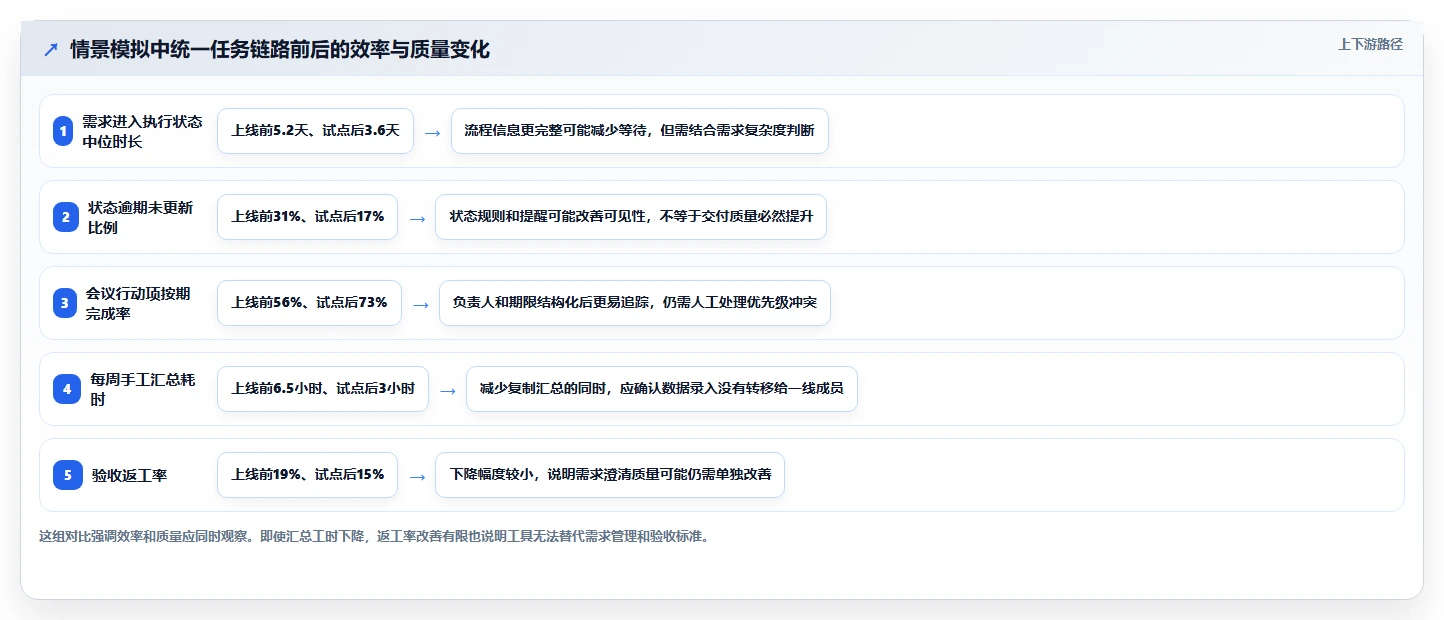Click the 上线前31%、试点后17% chip
The width and height of the screenshot is (1444, 620).
[x=307, y=217]
